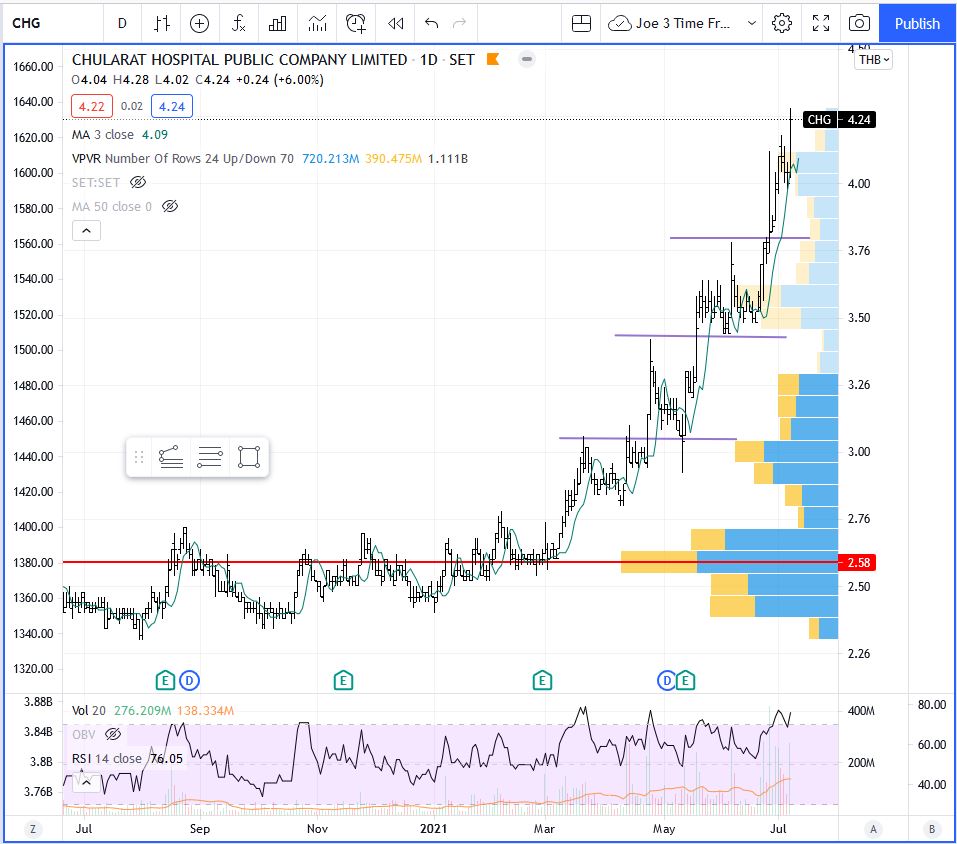Open the THB currency dropdown

click(x=874, y=60)
